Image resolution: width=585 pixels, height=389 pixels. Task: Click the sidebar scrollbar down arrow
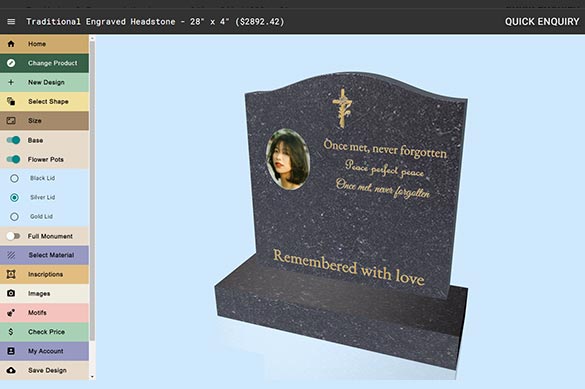tap(92, 377)
